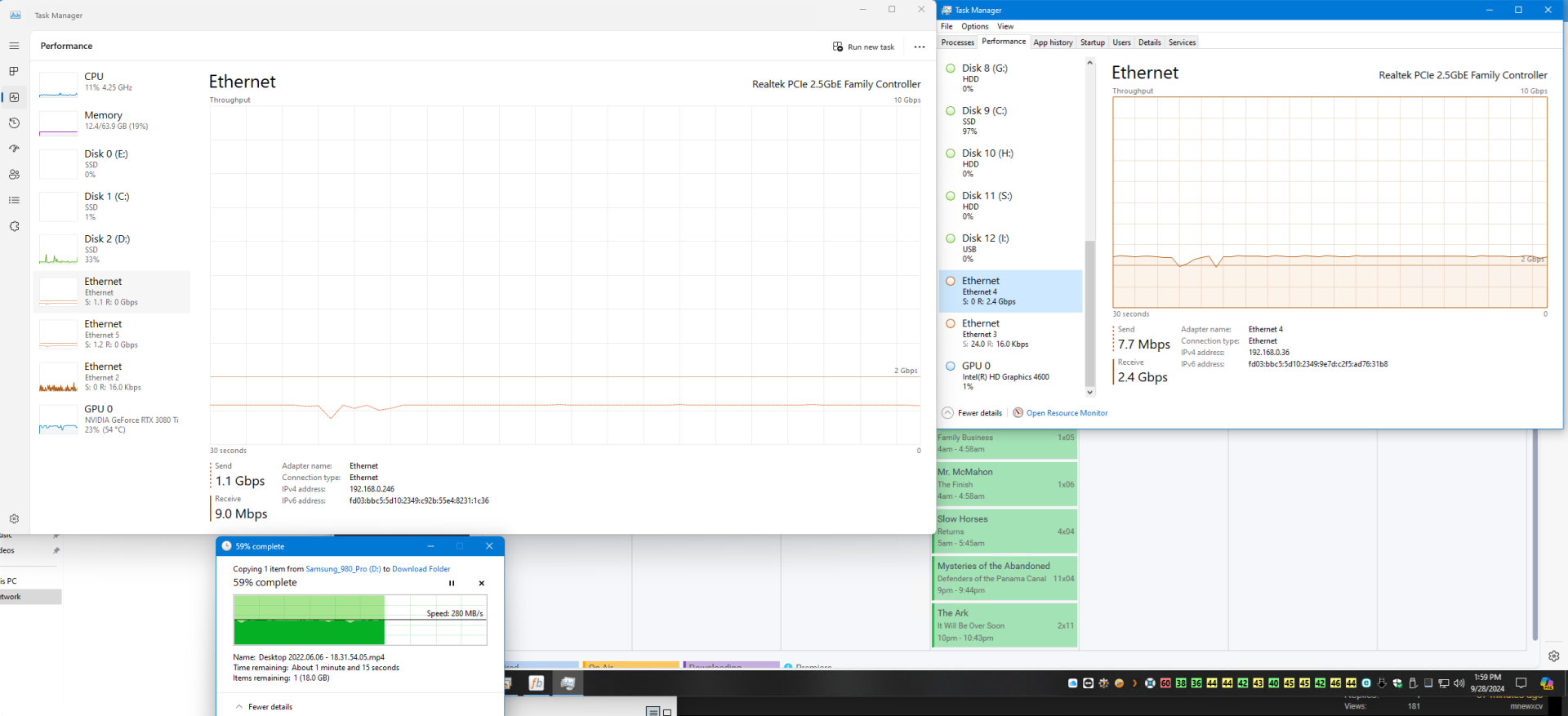Open the Samsung_980_Pro (D:) source link
The width and height of the screenshot is (1568, 716).
point(343,569)
